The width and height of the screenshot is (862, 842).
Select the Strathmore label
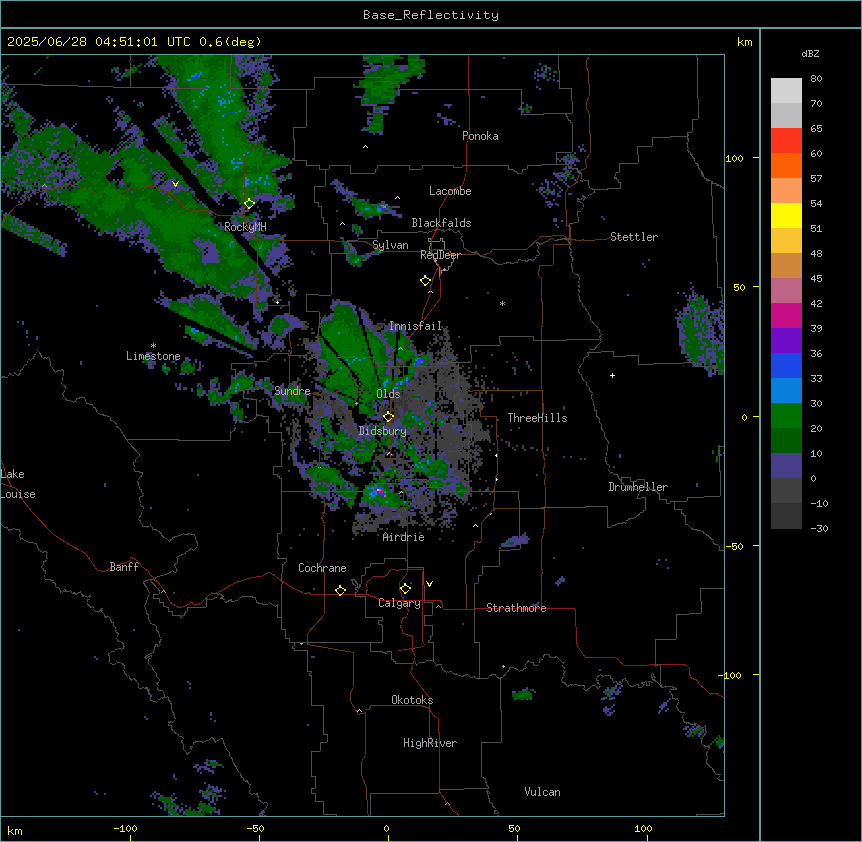516,608
